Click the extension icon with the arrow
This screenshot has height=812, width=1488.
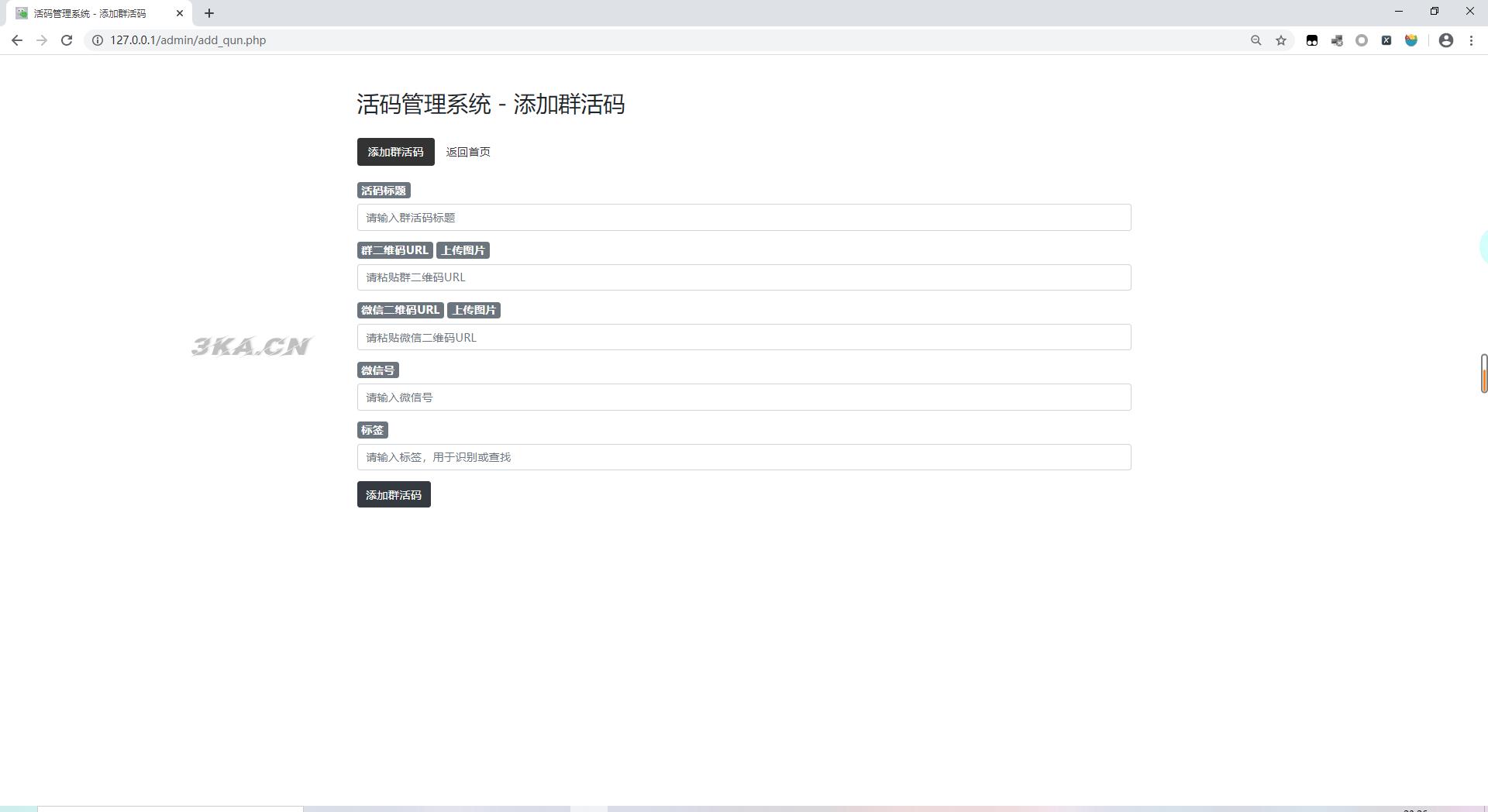[1337, 40]
